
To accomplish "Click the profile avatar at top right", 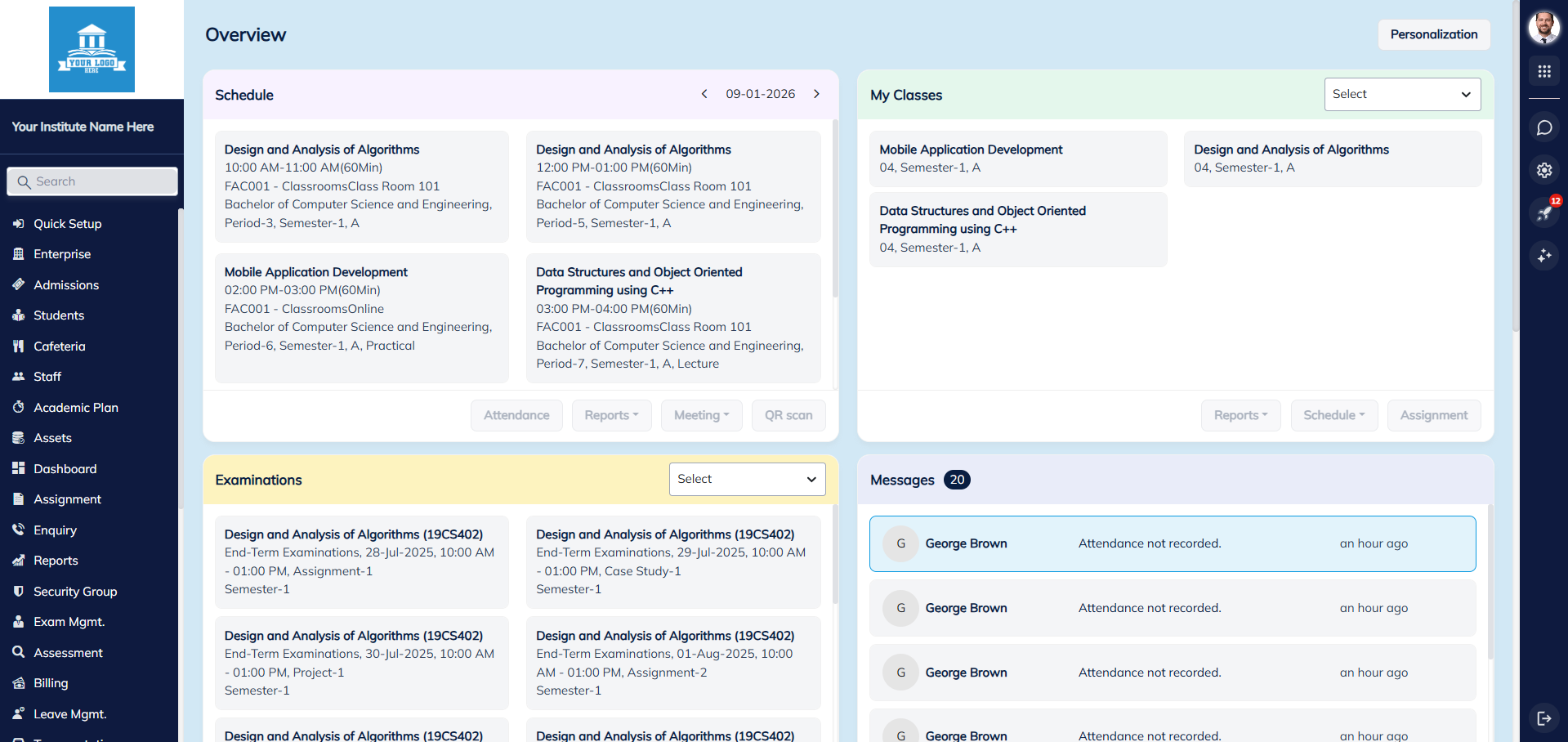I will [x=1543, y=27].
